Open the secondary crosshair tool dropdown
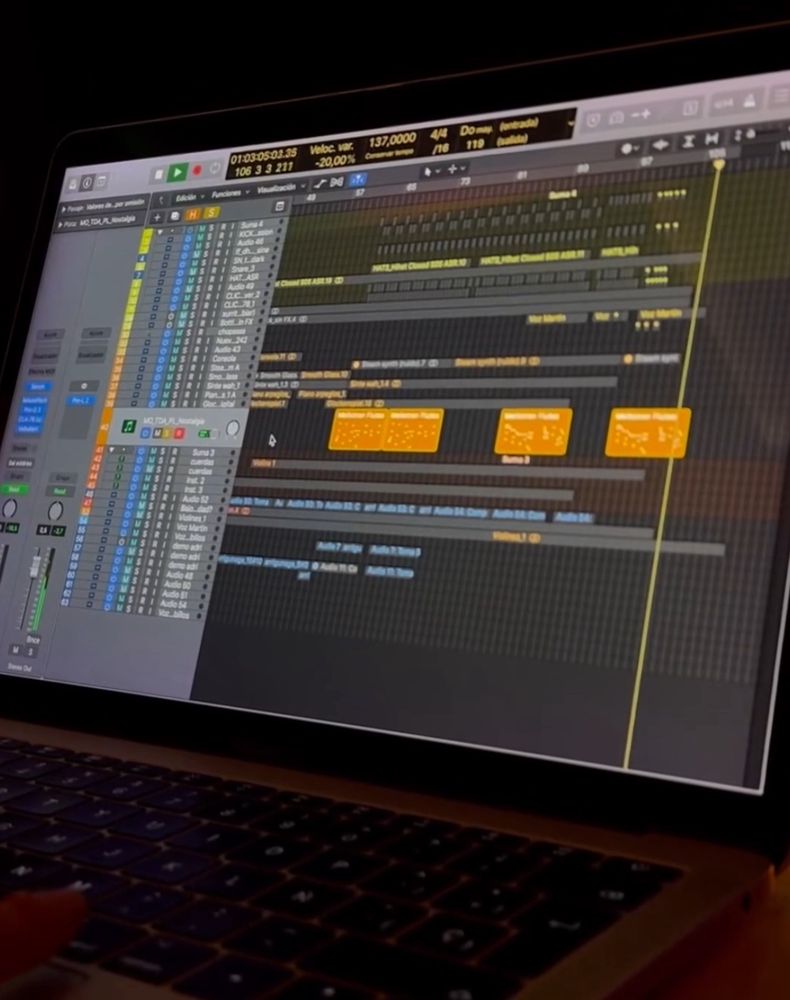790x1000 pixels. tap(456, 169)
